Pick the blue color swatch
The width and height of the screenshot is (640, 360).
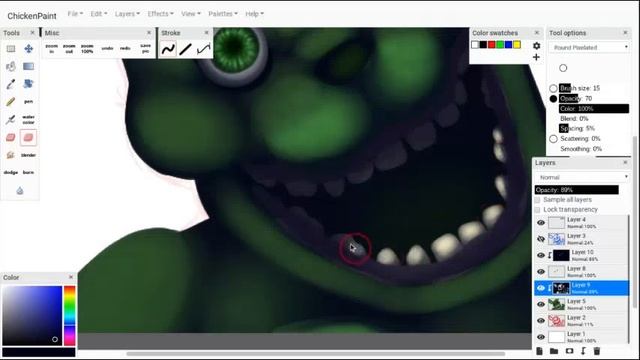(508, 44)
